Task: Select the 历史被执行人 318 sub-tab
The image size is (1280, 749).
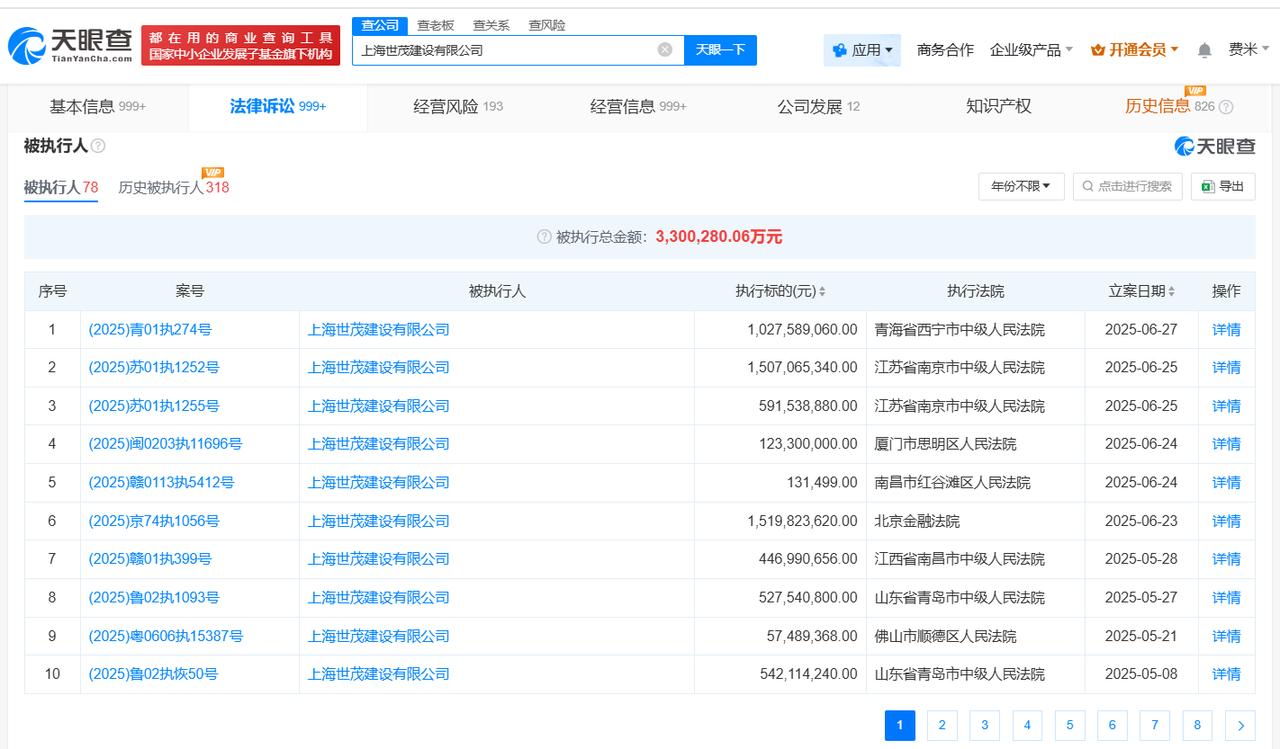Action: click(174, 187)
